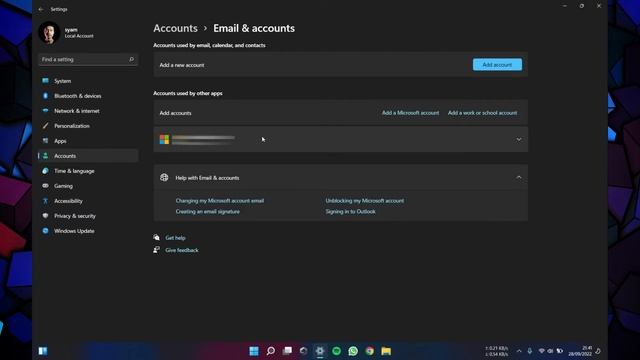This screenshot has height=360, width=640.
Task: Open Spotify from the taskbar
Action: click(337, 351)
